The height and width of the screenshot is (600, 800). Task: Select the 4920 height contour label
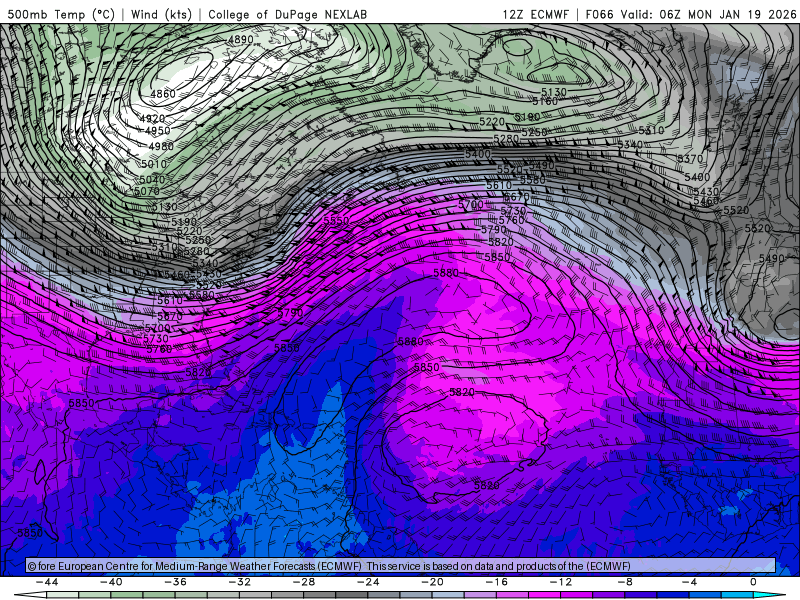point(152,119)
